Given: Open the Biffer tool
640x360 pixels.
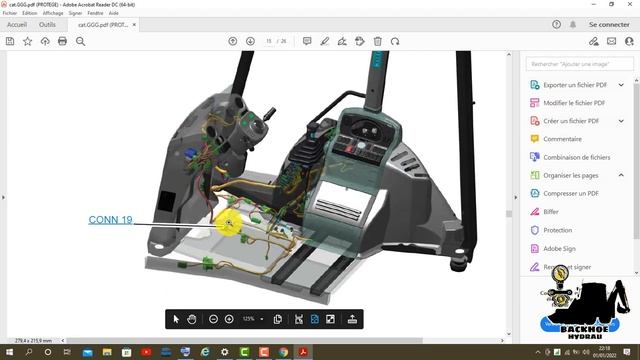Looking at the screenshot, I should [551, 211].
